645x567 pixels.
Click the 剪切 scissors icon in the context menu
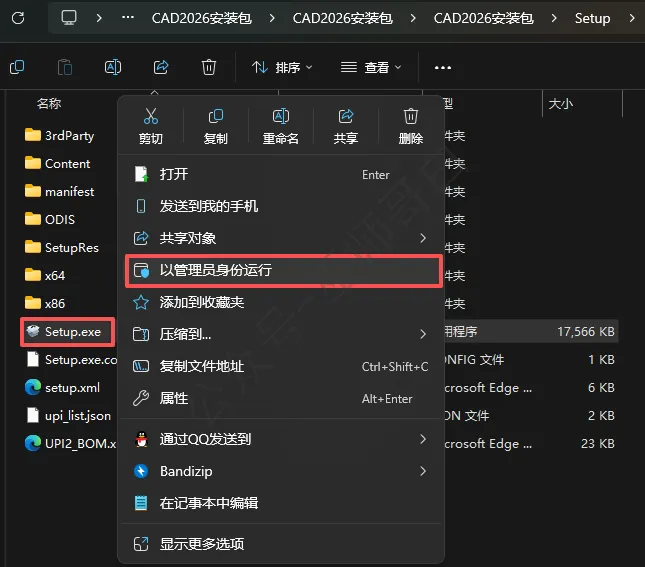pyautogui.click(x=151, y=116)
